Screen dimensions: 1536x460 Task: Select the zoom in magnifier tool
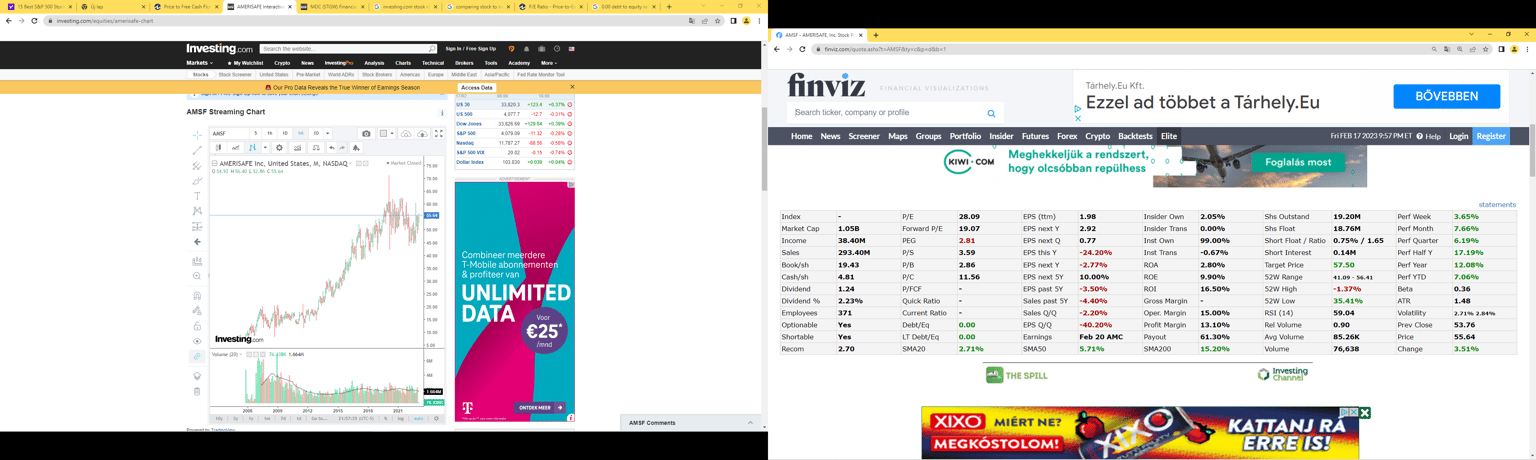point(197,276)
